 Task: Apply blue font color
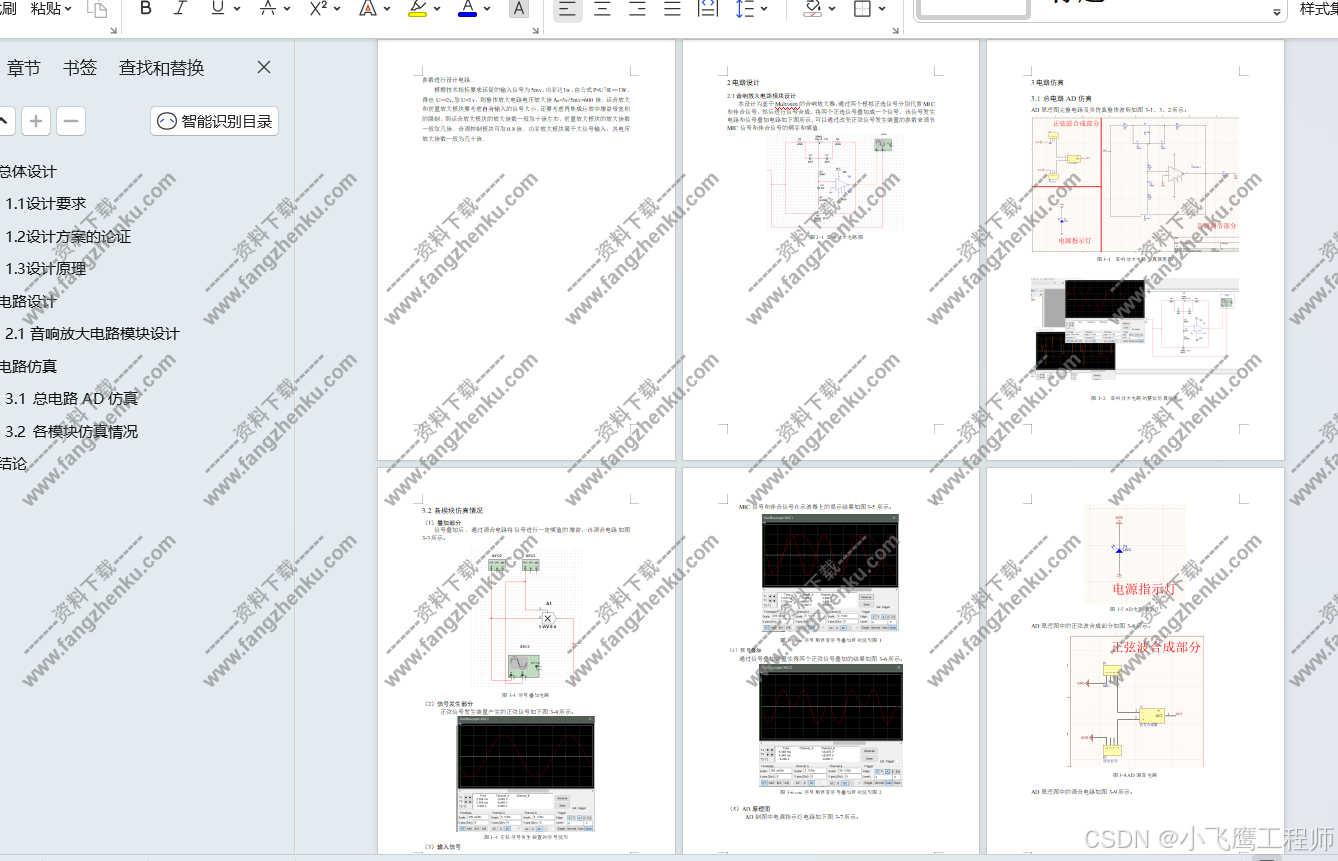click(467, 9)
